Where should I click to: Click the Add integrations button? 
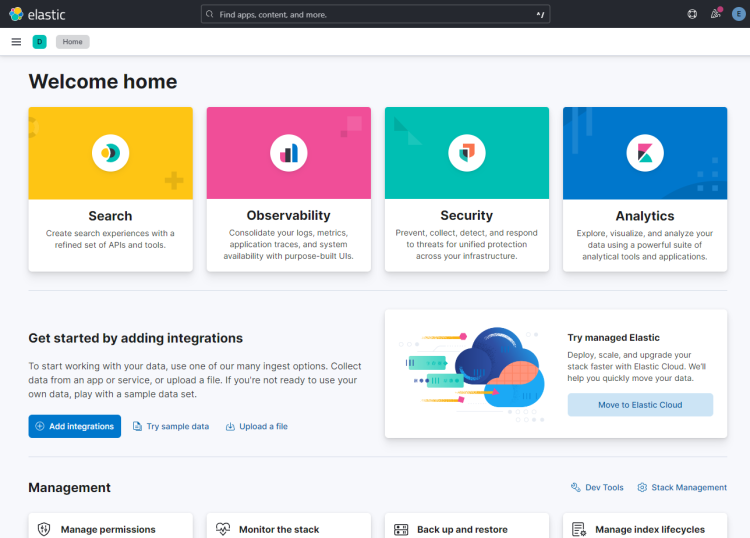click(75, 426)
